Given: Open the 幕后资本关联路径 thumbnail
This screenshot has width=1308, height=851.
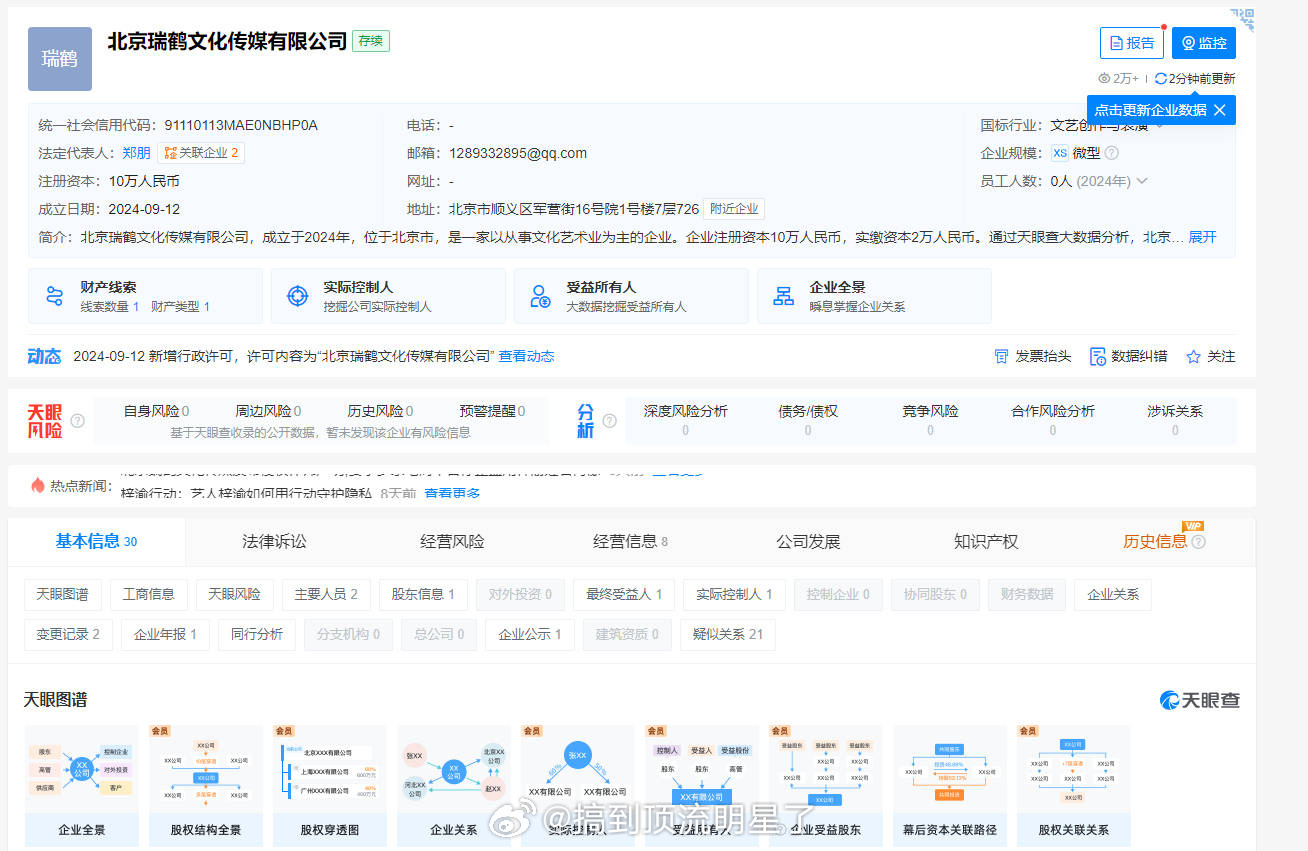Looking at the screenshot, I should [x=949, y=786].
